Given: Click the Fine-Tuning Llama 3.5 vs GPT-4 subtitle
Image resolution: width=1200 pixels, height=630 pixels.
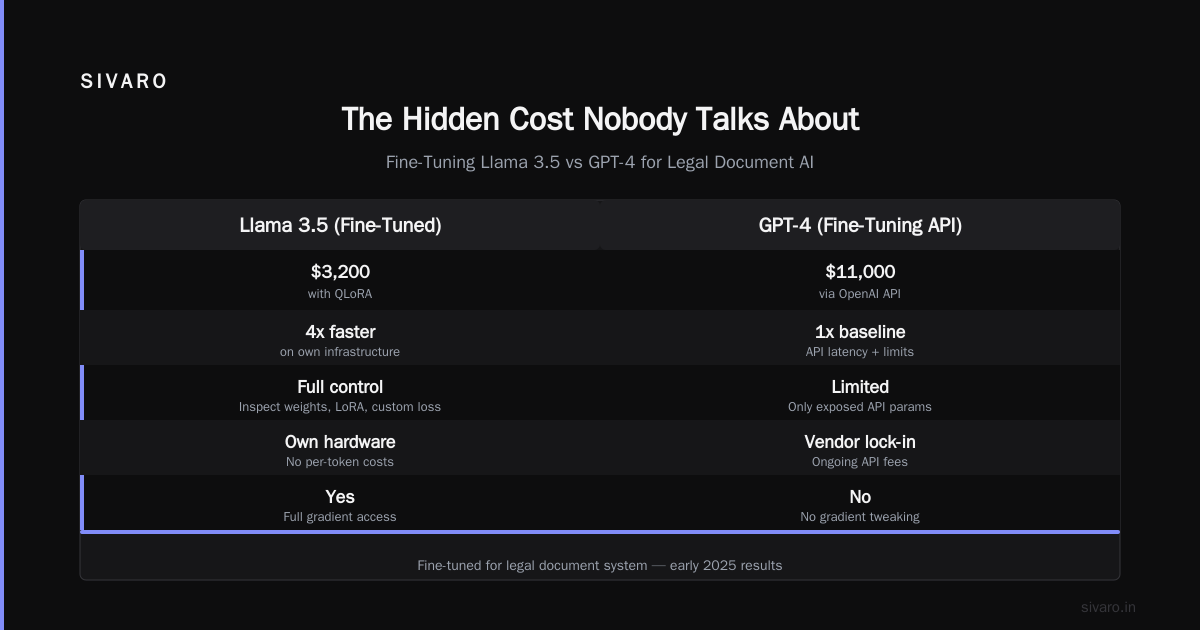Looking at the screenshot, I should [x=600, y=162].
